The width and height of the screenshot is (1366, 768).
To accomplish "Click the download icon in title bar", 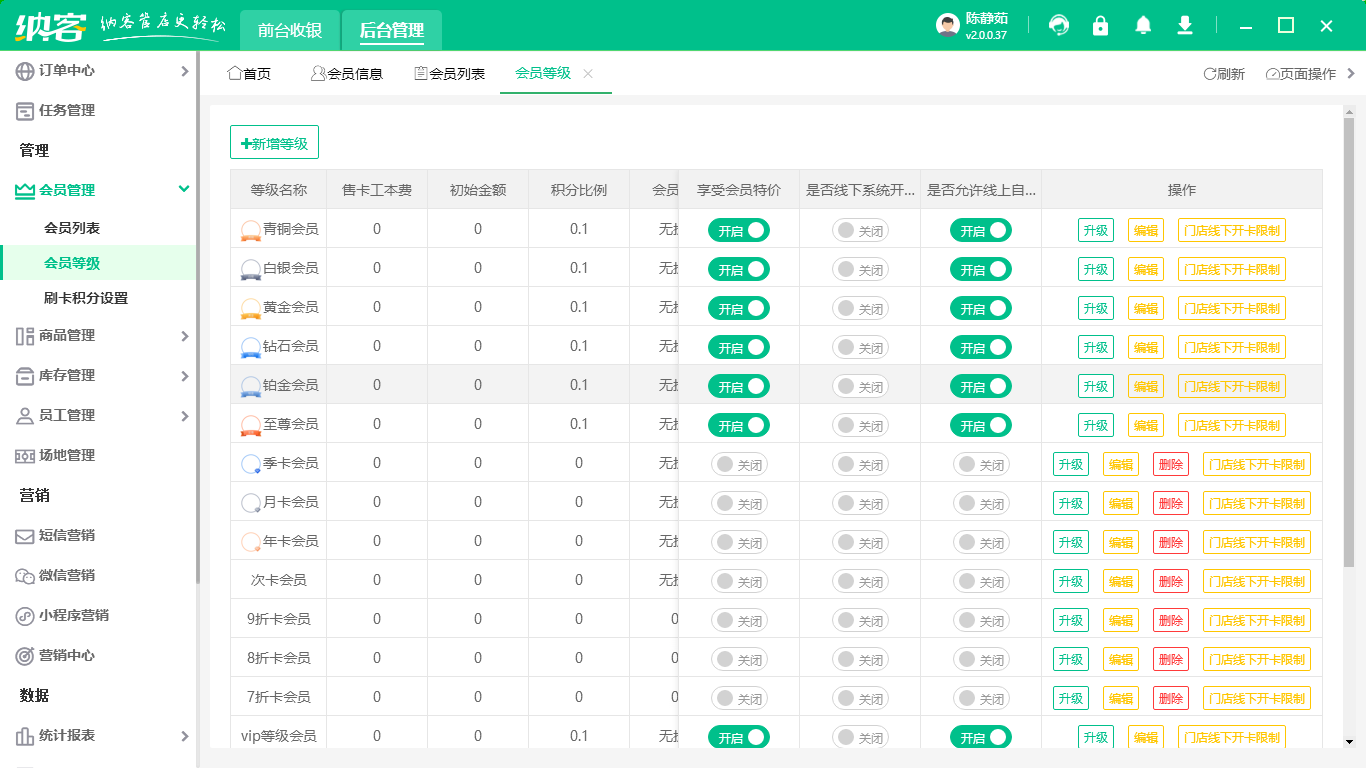I will point(1185,26).
